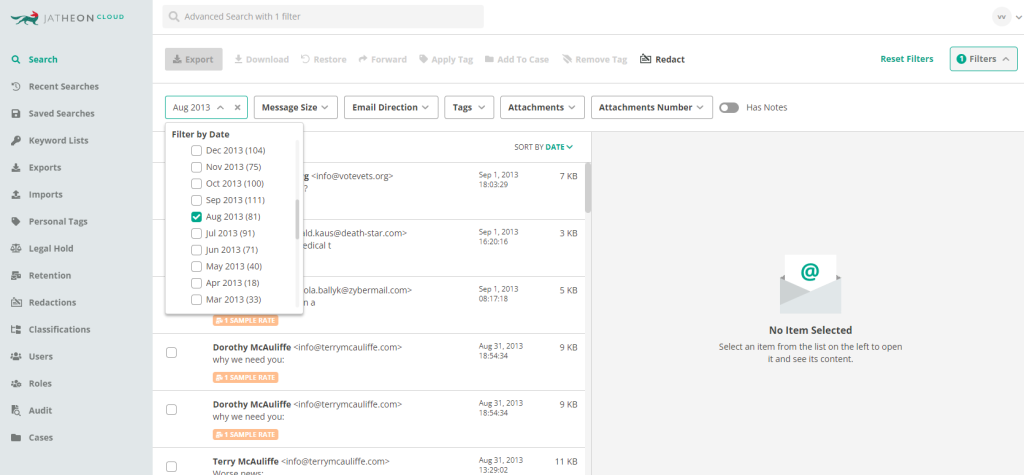The height and width of the screenshot is (475, 1024).
Task: Click the Forward toolbar item
Action: pos(383,59)
